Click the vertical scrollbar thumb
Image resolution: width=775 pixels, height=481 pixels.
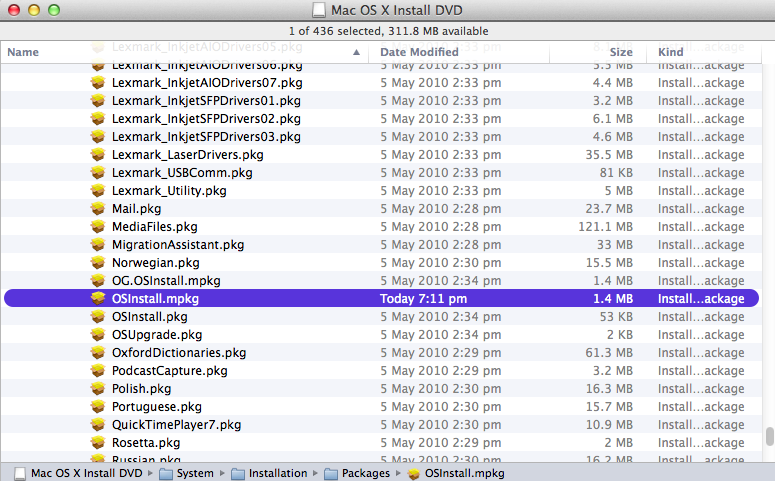770,437
